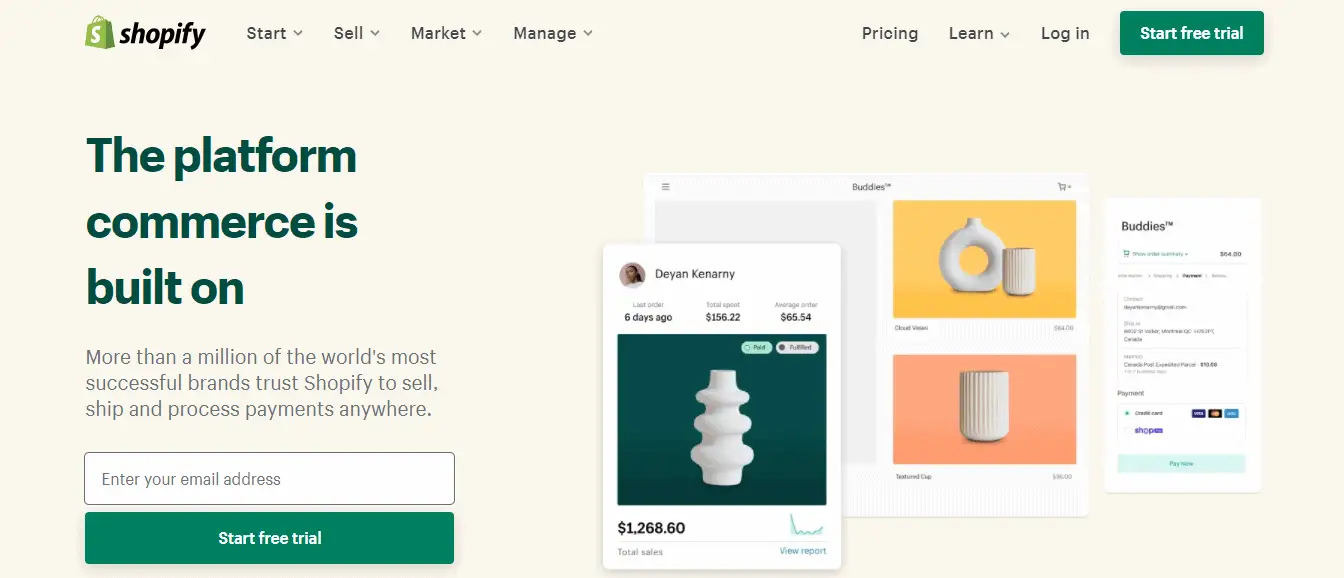
Task: Open the Market menu
Action: point(446,33)
